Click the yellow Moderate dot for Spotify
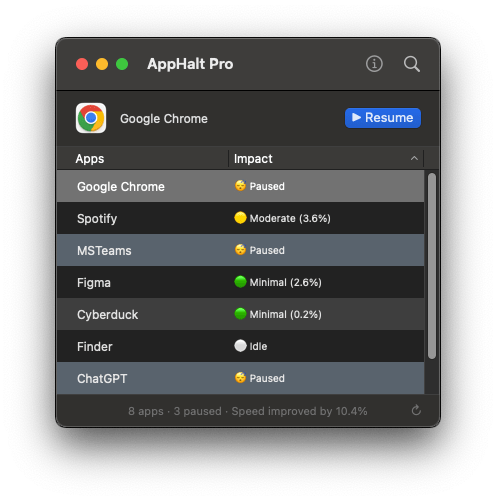 coord(240,218)
